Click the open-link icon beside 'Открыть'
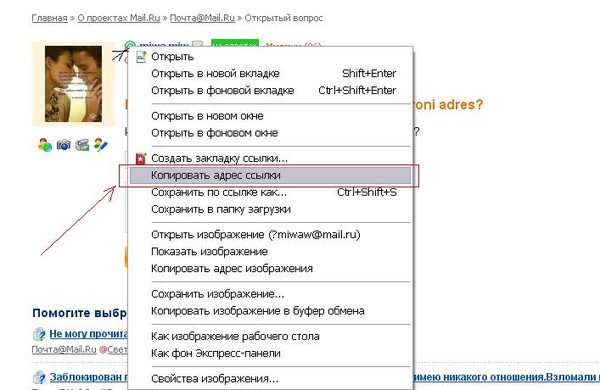The image size is (600, 390). tap(141, 57)
